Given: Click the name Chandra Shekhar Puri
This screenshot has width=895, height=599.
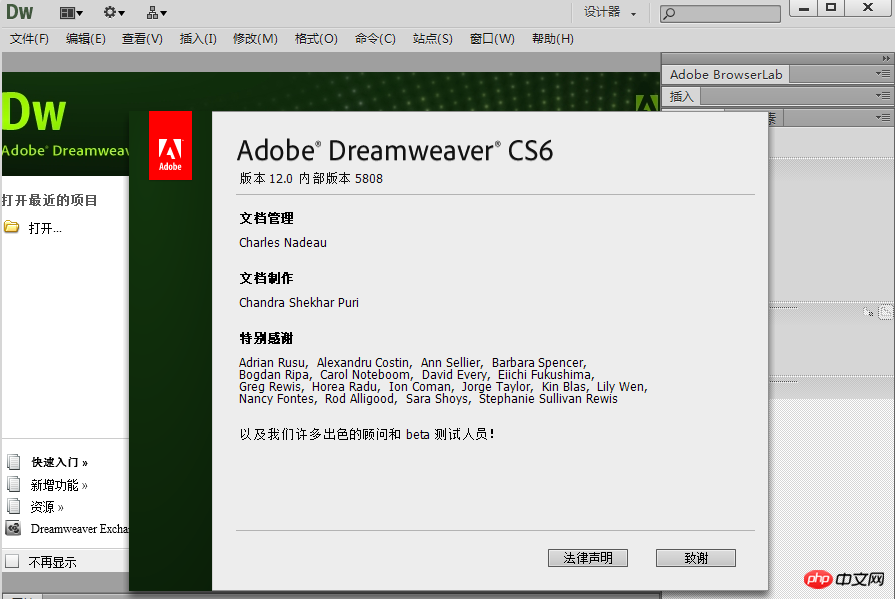Looking at the screenshot, I should pos(299,303).
